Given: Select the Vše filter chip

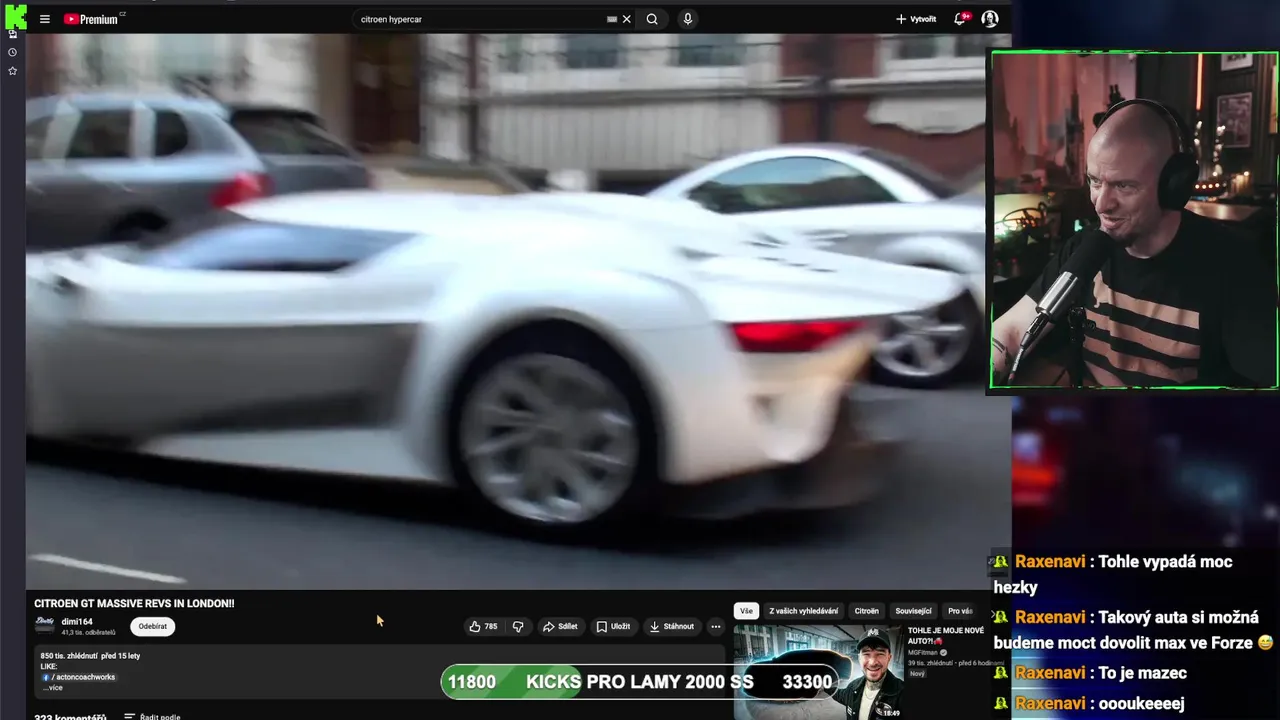Looking at the screenshot, I should (746, 611).
